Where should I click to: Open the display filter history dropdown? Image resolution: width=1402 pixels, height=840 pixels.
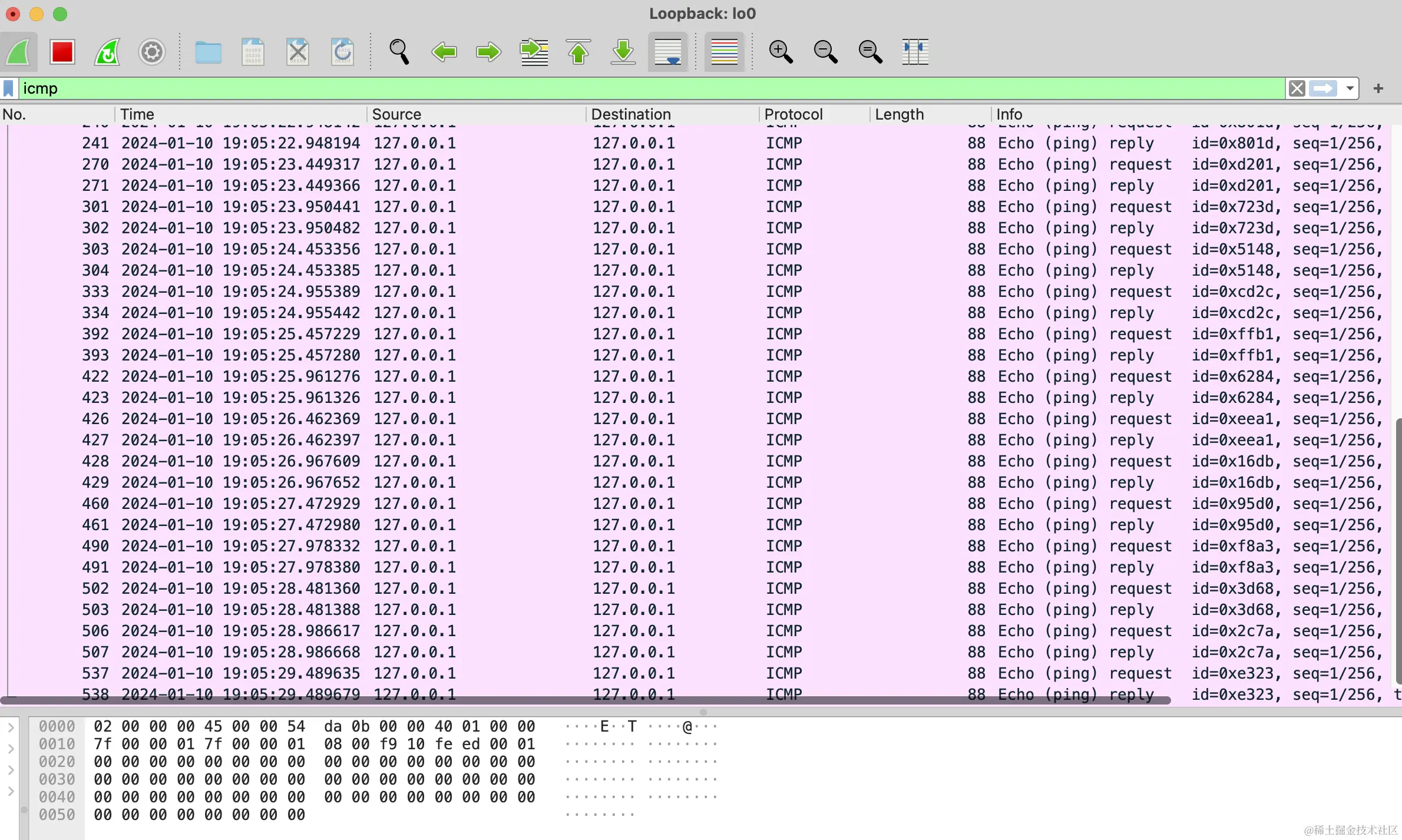coord(1350,88)
